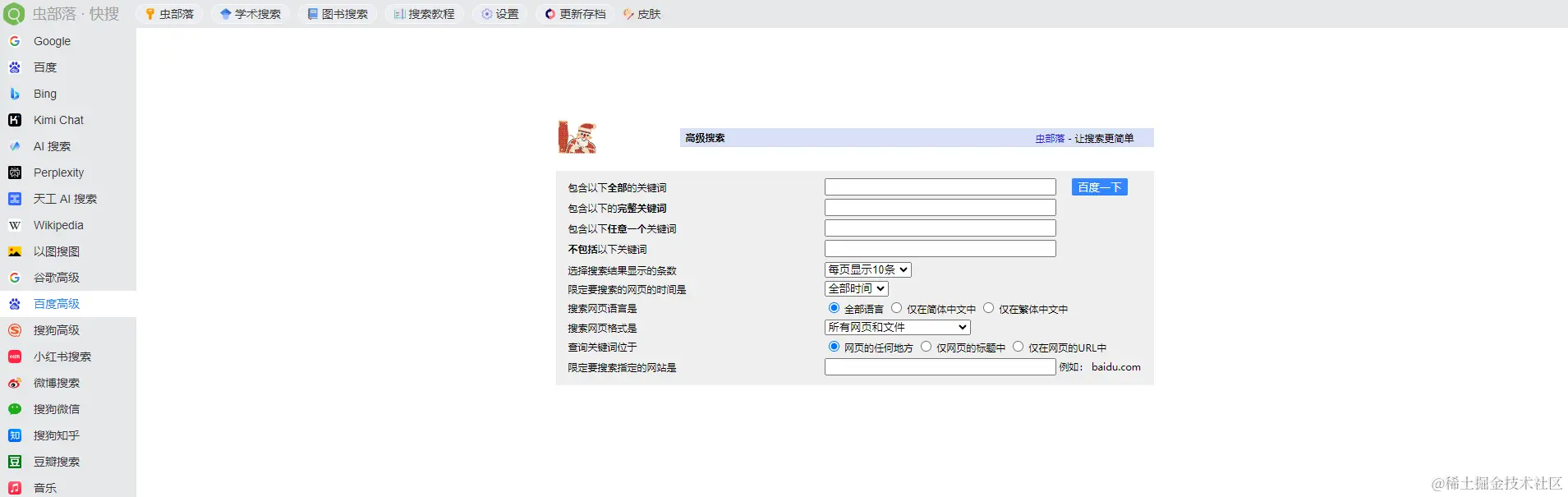Click the 豆瓣搜索 Douban icon
1568x497 pixels.
pos(15,462)
